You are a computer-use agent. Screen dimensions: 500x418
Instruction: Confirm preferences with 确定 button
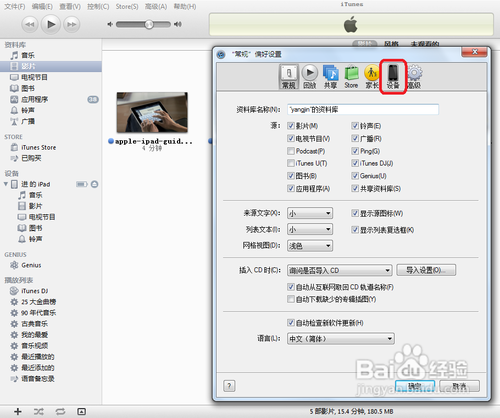pos(415,386)
